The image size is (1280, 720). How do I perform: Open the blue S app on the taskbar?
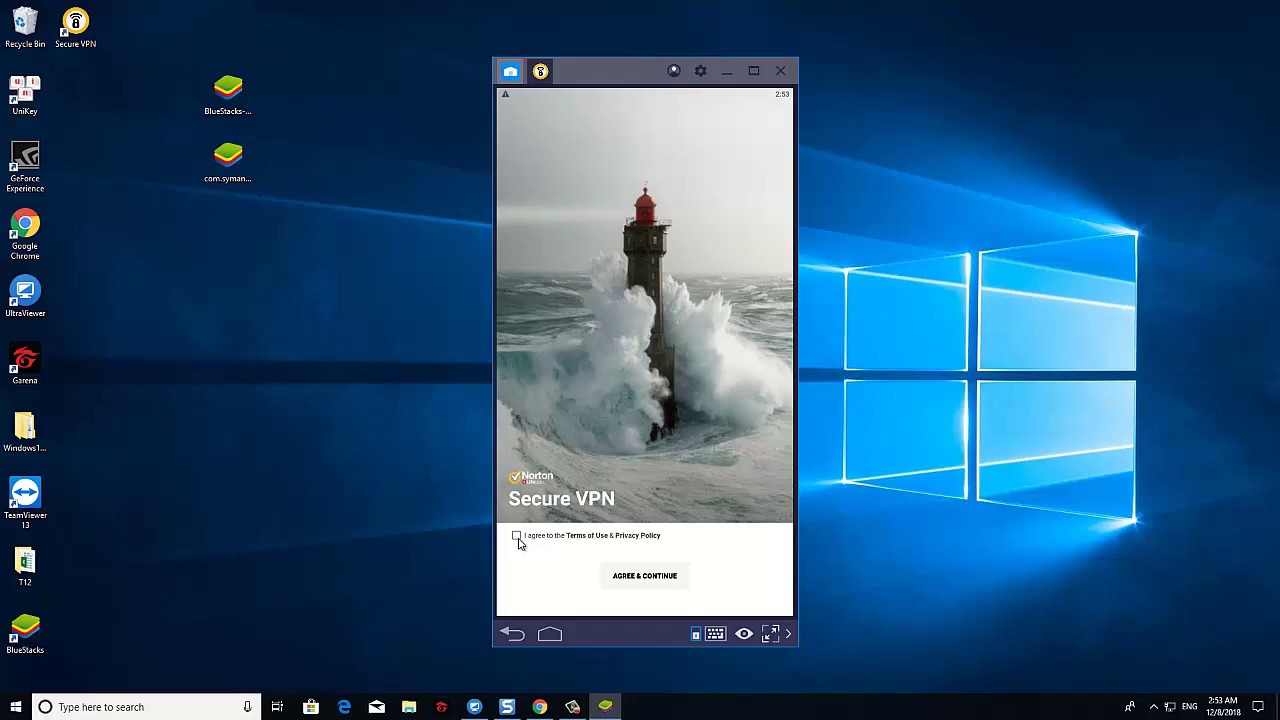click(507, 707)
